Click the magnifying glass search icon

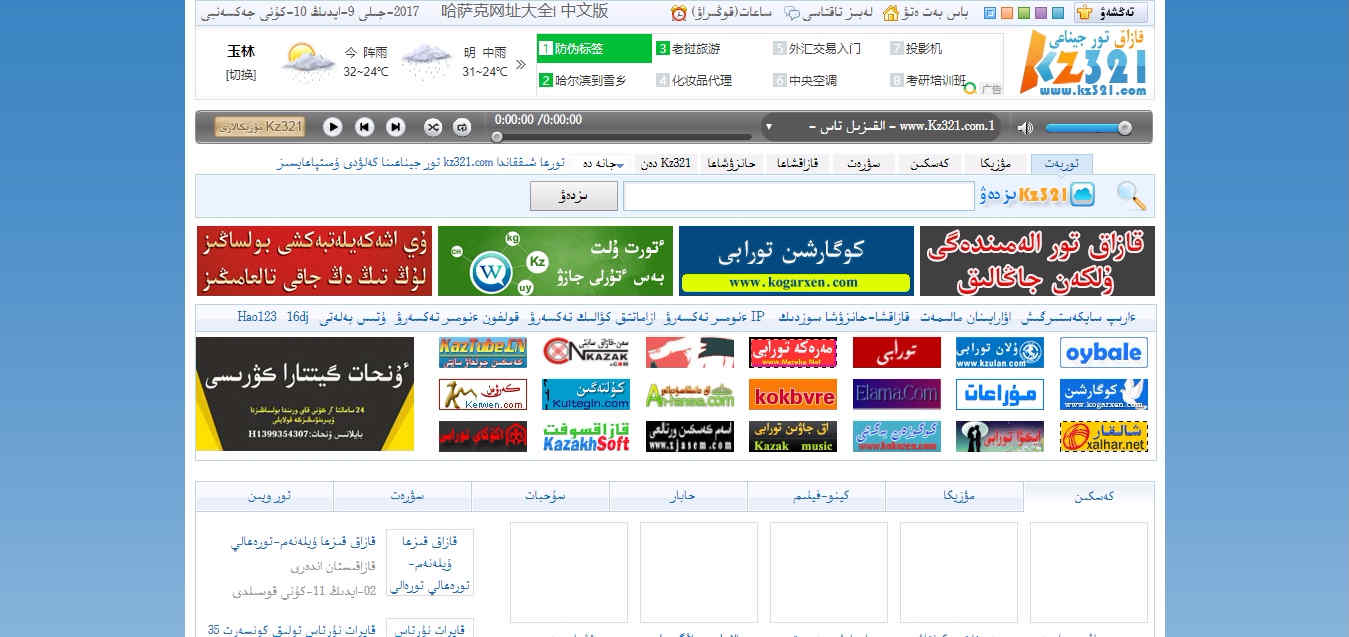(1131, 196)
